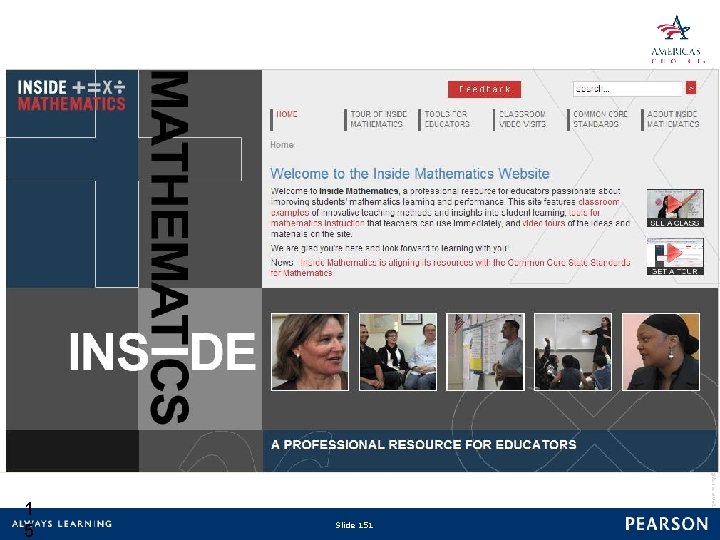The image size is (720, 540).
Task: Open Common Core Standards menu item
Action: pos(600,119)
